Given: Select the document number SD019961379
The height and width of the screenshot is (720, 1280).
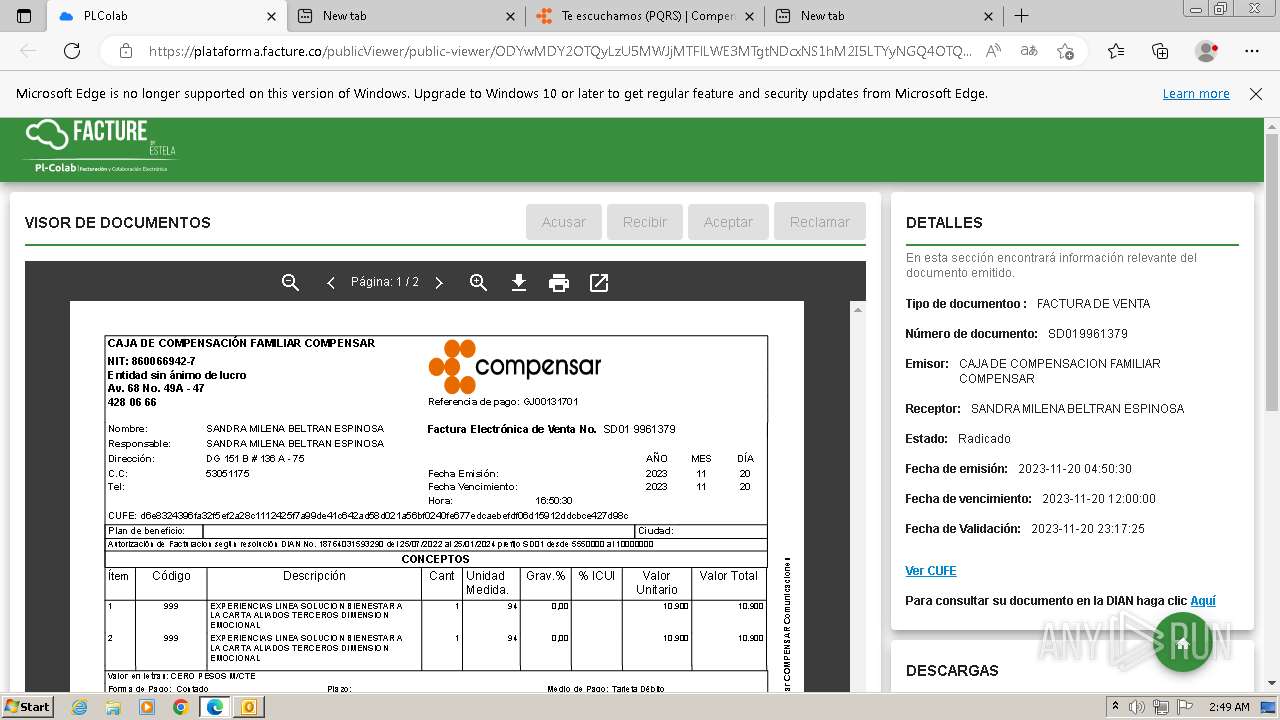Looking at the screenshot, I should tap(1088, 334).
